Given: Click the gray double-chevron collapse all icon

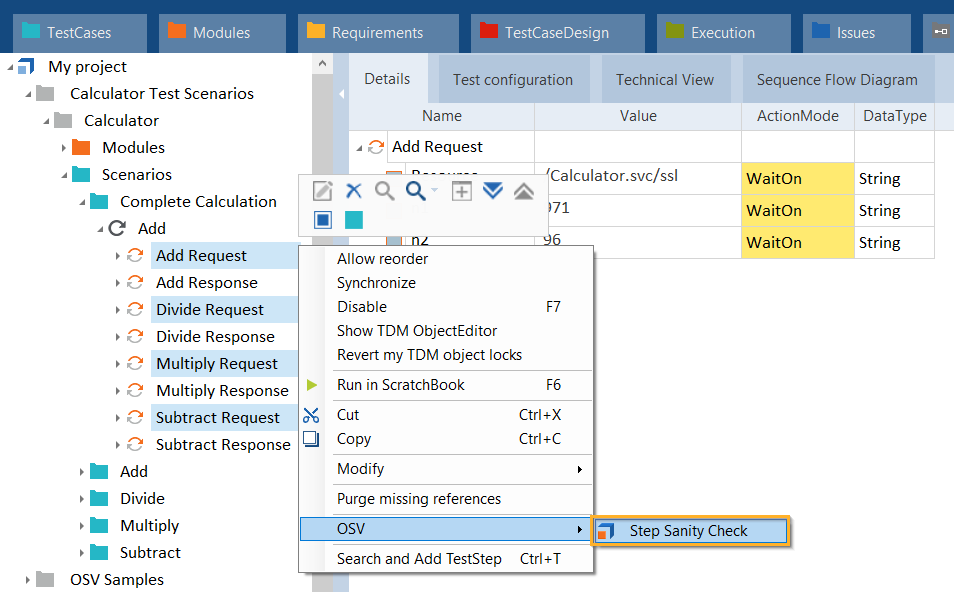Looking at the screenshot, I should point(523,191).
